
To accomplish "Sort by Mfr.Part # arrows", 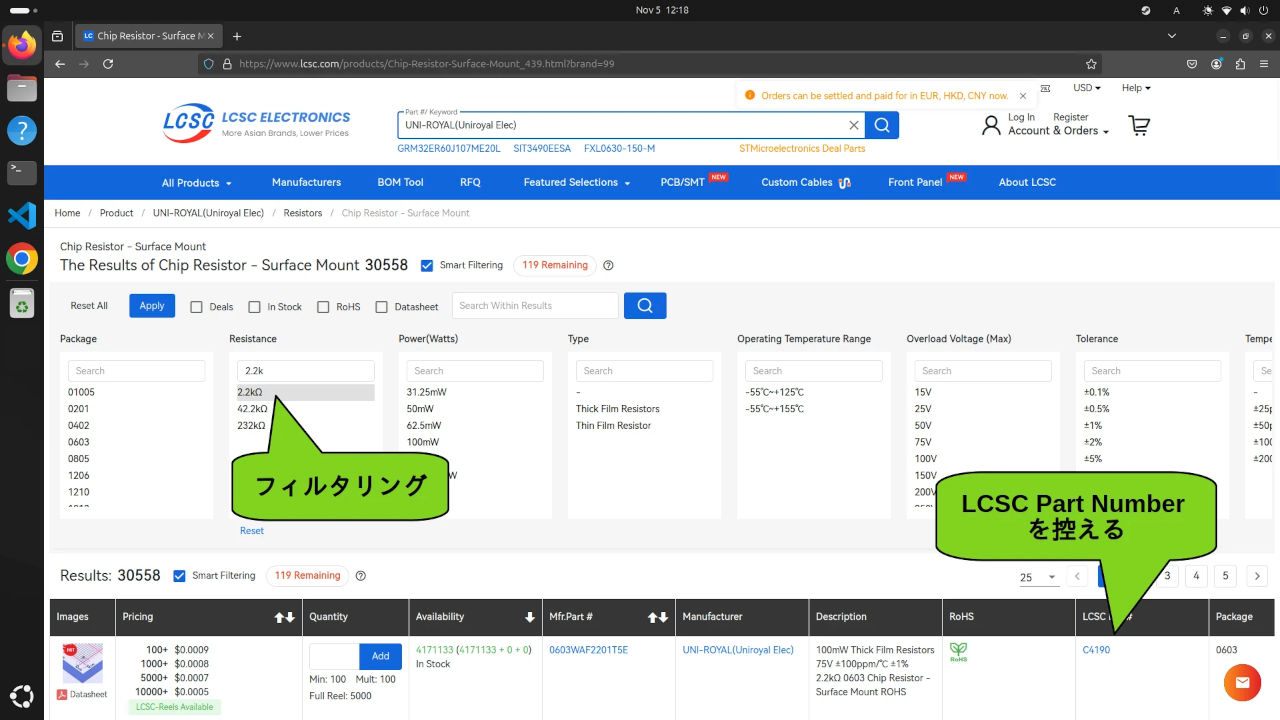I will pos(657,617).
